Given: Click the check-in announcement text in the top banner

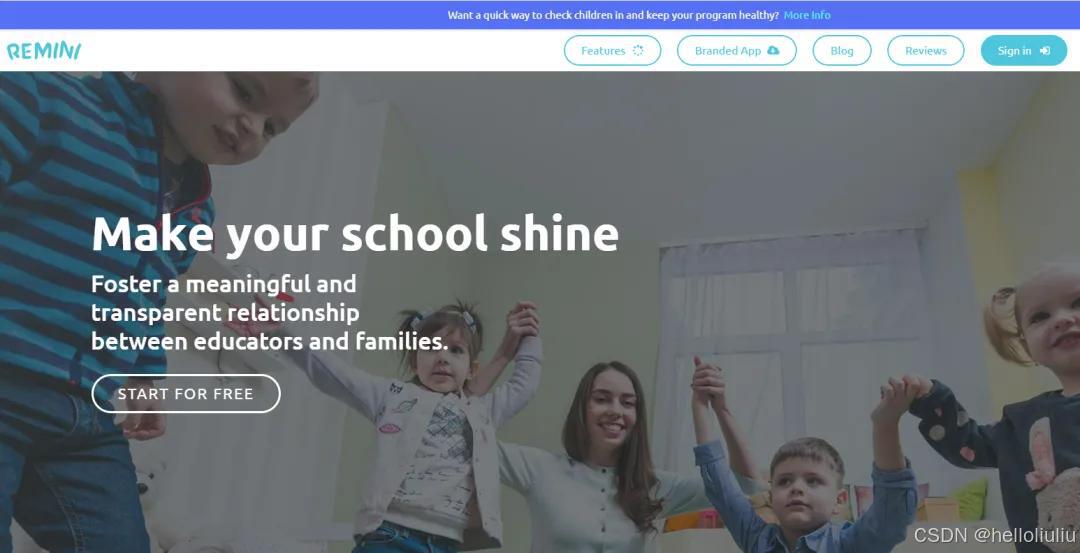Looking at the screenshot, I should pos(613,15).
